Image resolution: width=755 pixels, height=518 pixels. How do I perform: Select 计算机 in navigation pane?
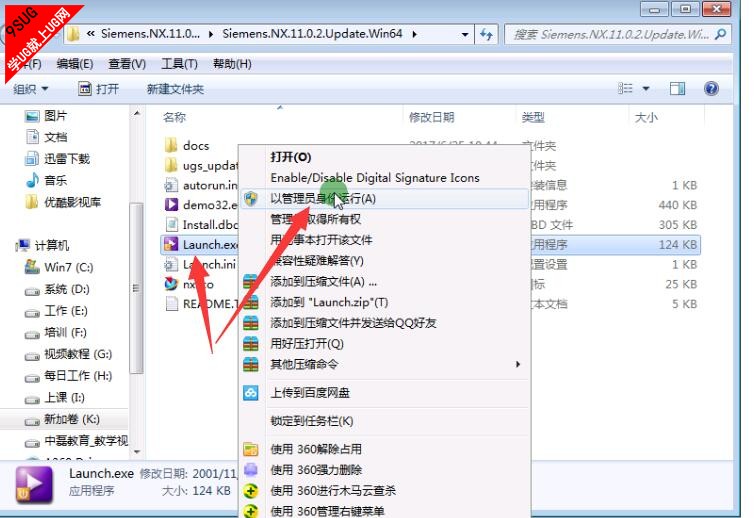tap(42, 246)
